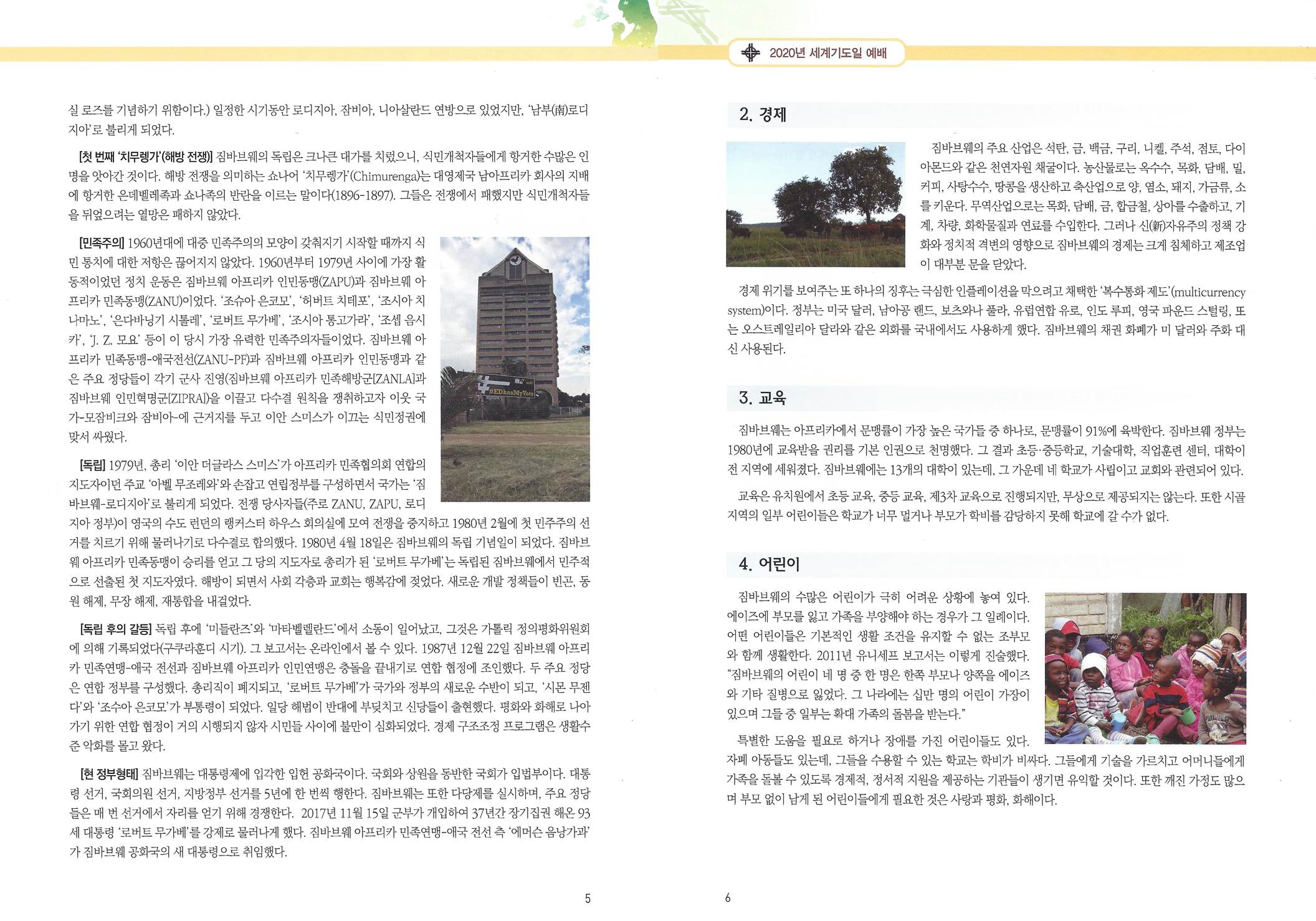Image resolution: width=1316 pixels, height=921 pixels.
Task: Click the bold label '[독립]'
Action: [92, 465]
